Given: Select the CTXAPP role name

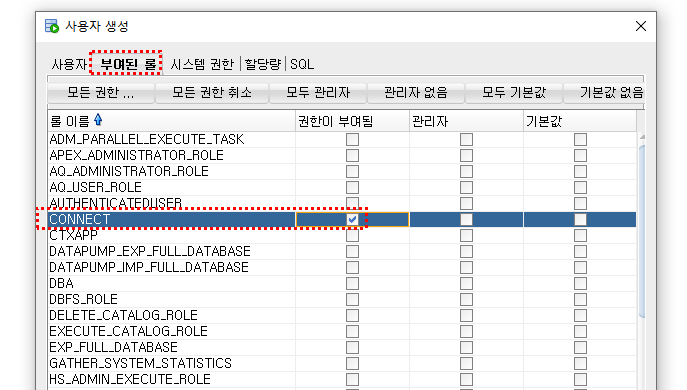Looking at the screenshot, I should 73,236.
